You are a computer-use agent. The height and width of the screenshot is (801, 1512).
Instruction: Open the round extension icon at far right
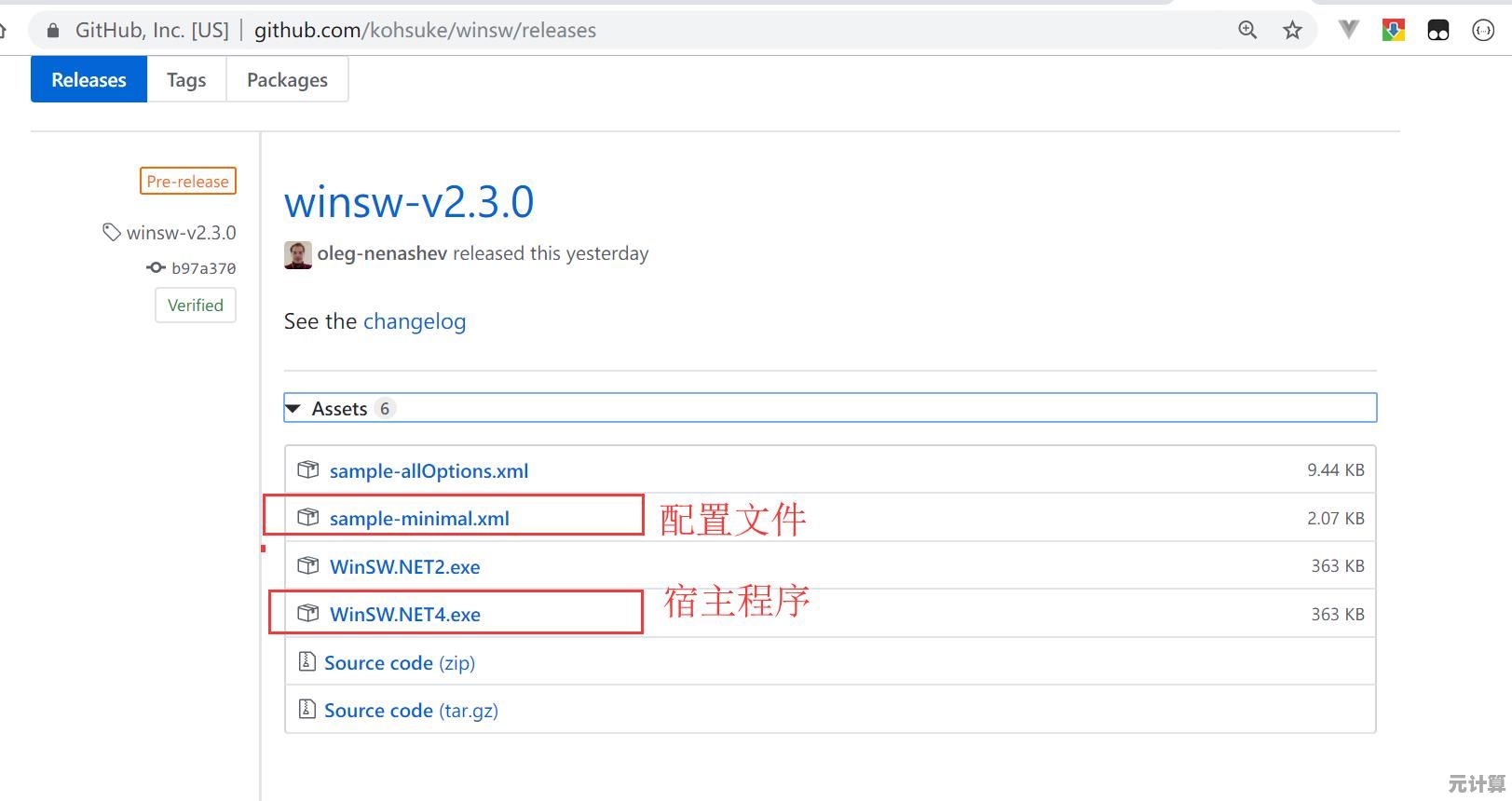click(x=1482, y=30)
